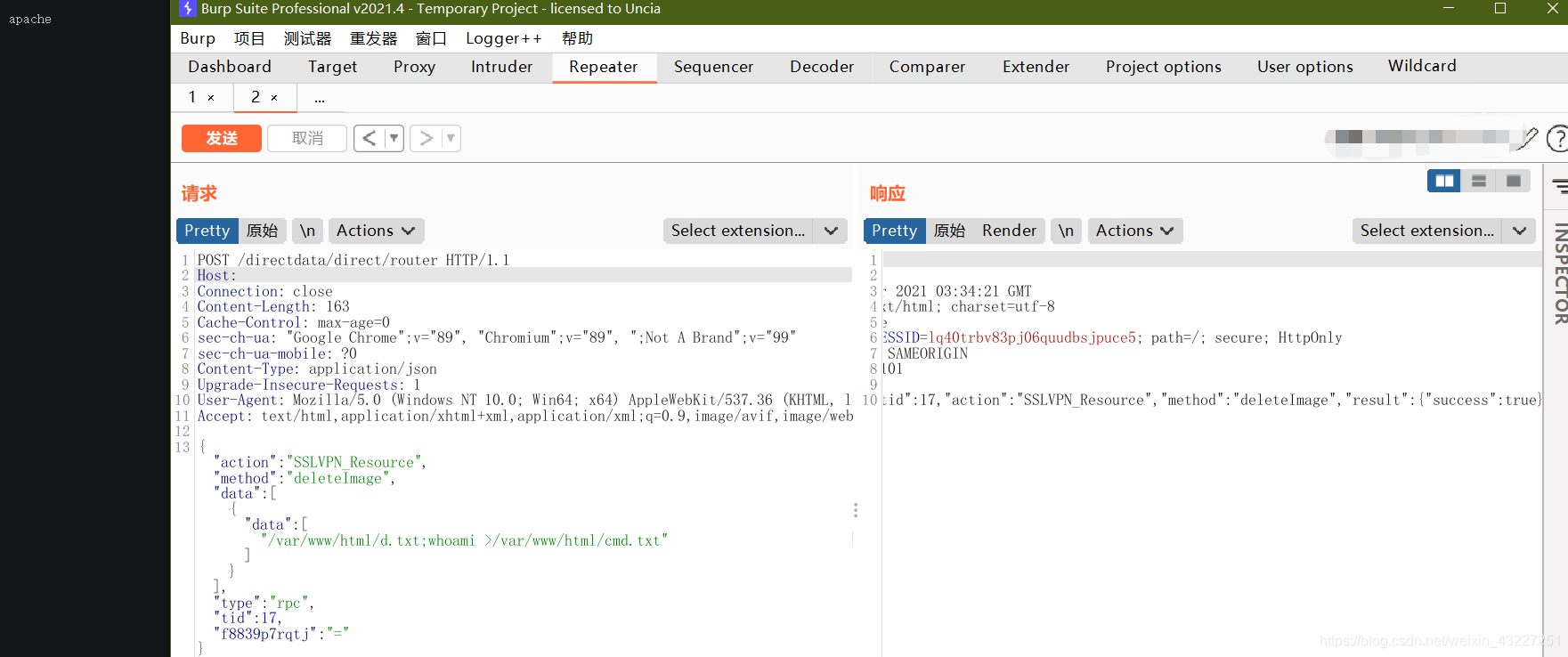Open the 项目 project menu
Screen dimensions: 1568x657
click(x=249, y=38)
